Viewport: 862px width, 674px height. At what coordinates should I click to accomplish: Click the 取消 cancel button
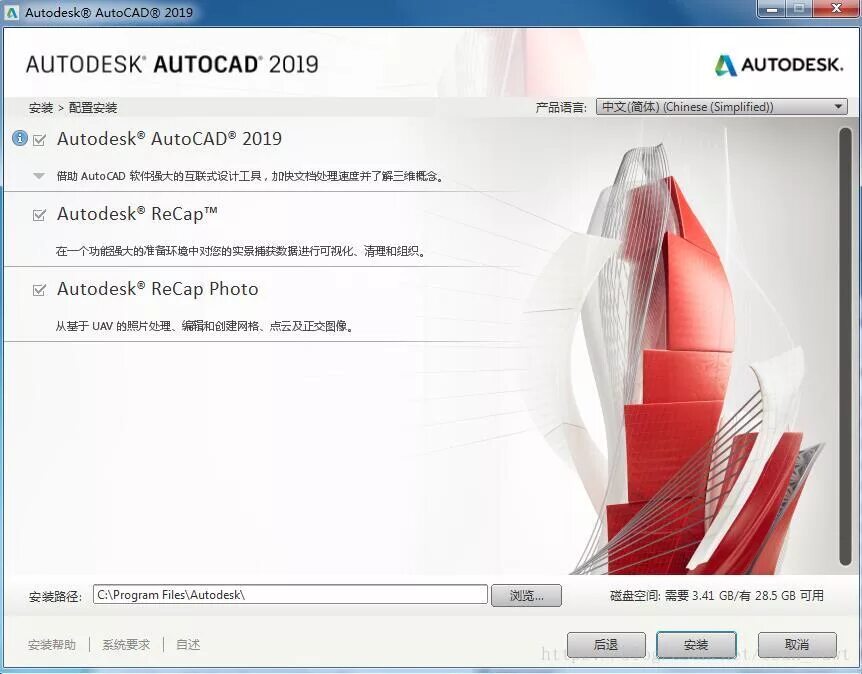(797, 644)
